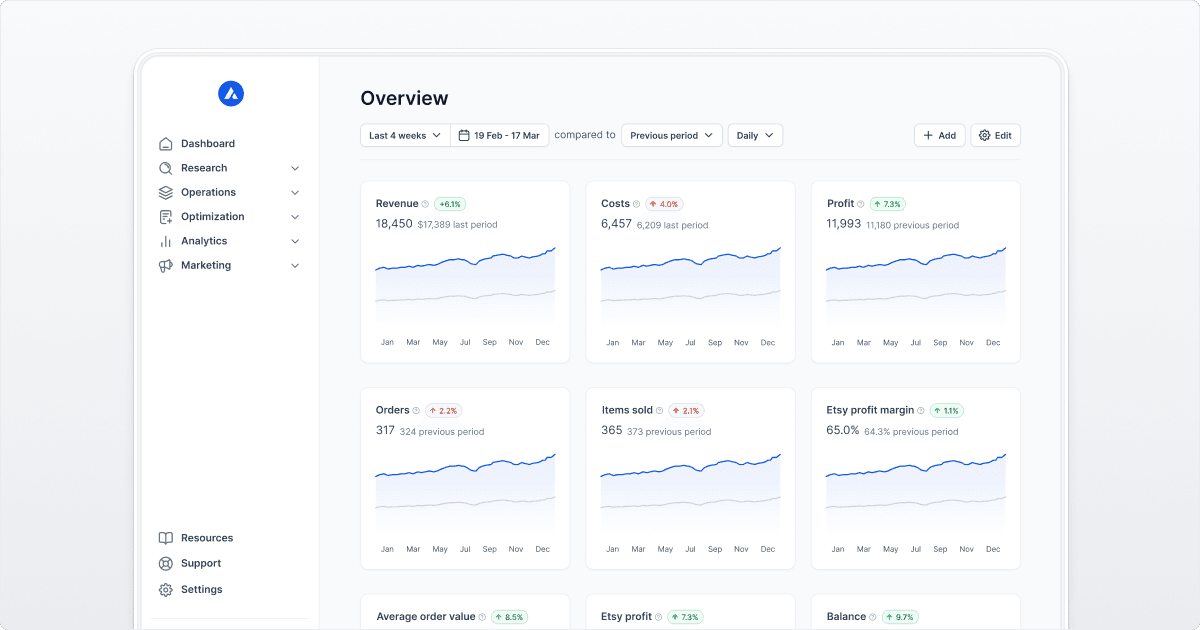Click the Optimization document icon
This screenshot has height=630, width=1200.
[x=166, y=217]
